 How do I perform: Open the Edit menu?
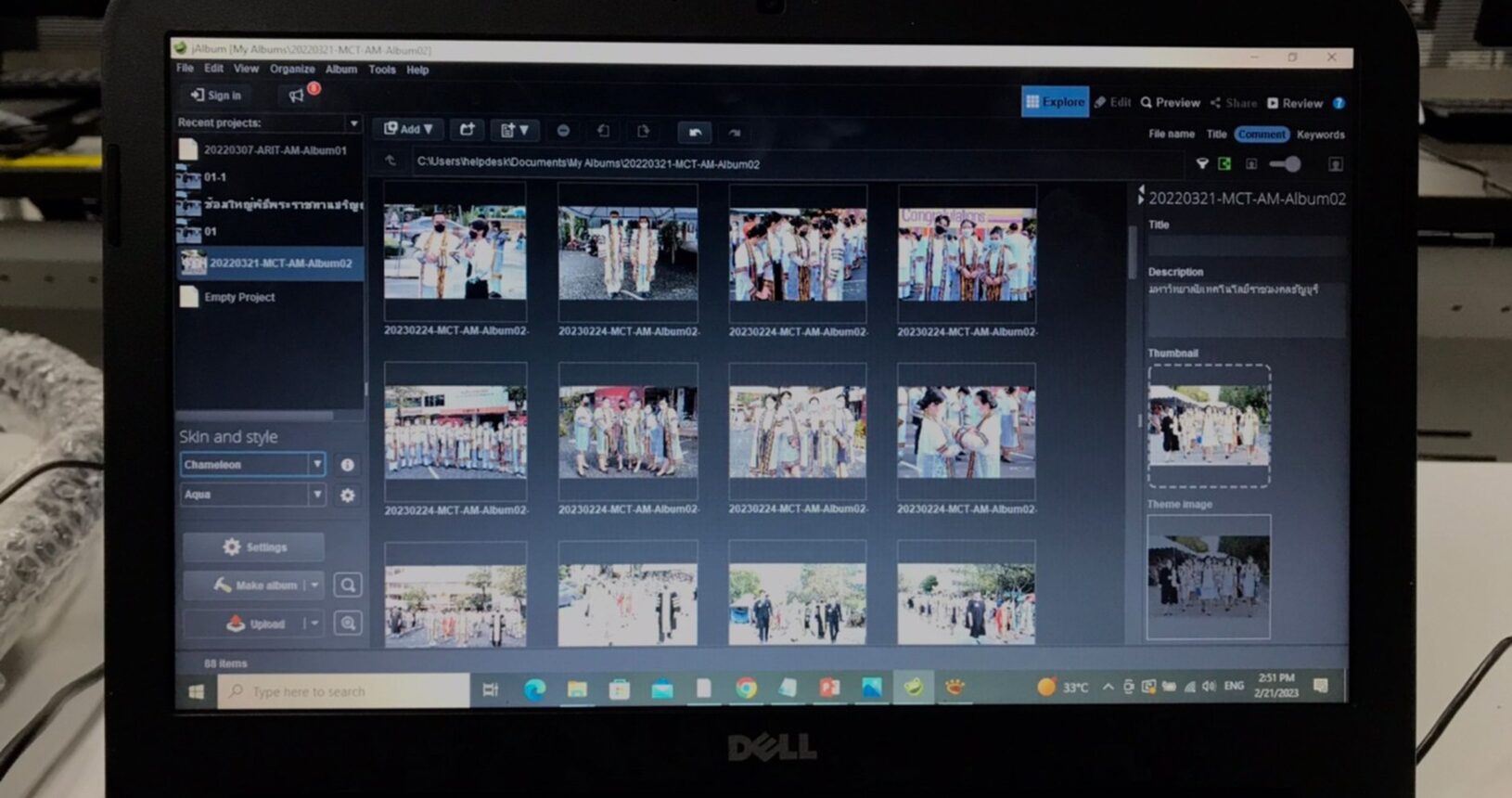213,69
